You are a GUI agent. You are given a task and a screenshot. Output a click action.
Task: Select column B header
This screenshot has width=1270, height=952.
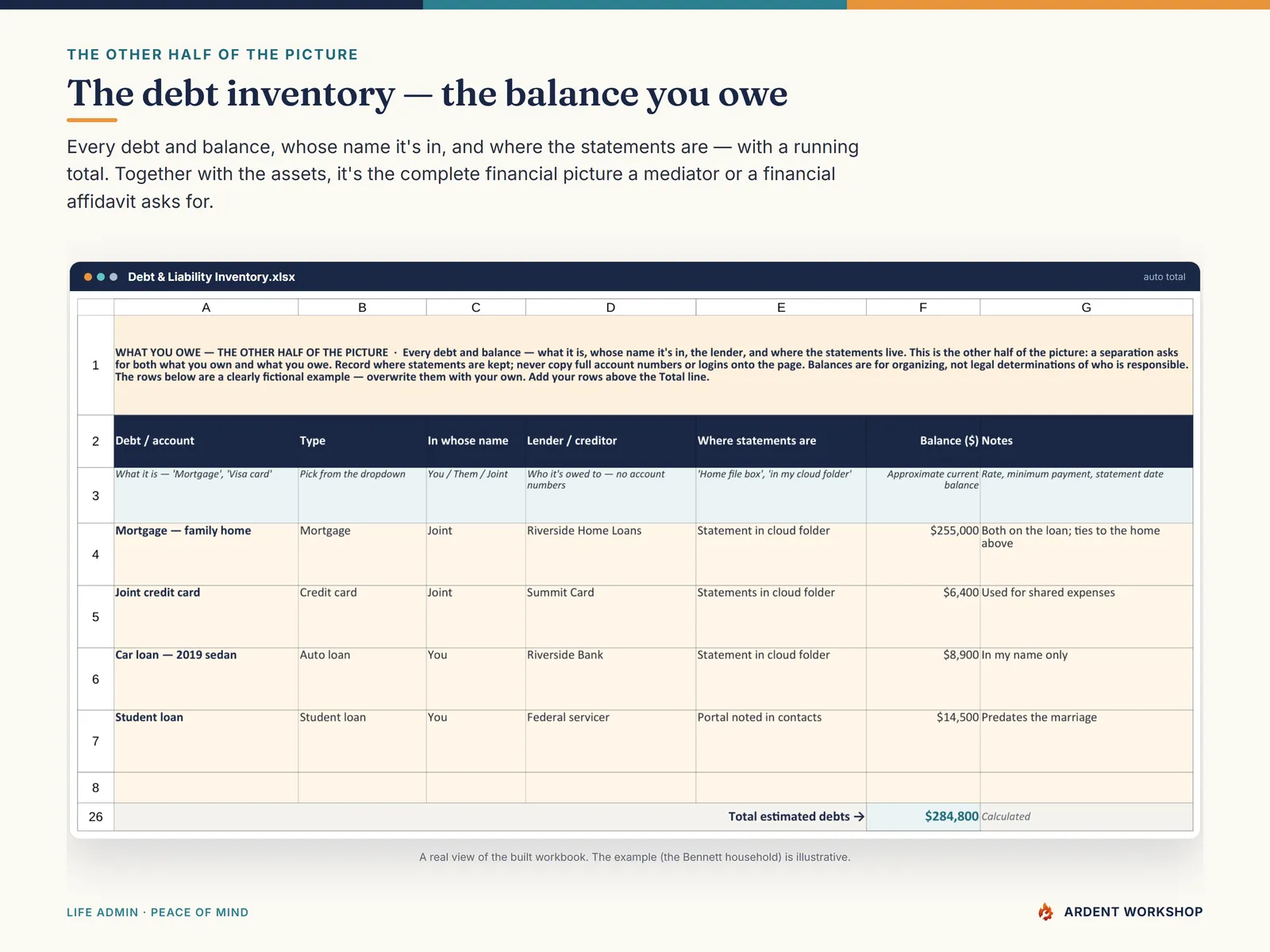point(362,307)
